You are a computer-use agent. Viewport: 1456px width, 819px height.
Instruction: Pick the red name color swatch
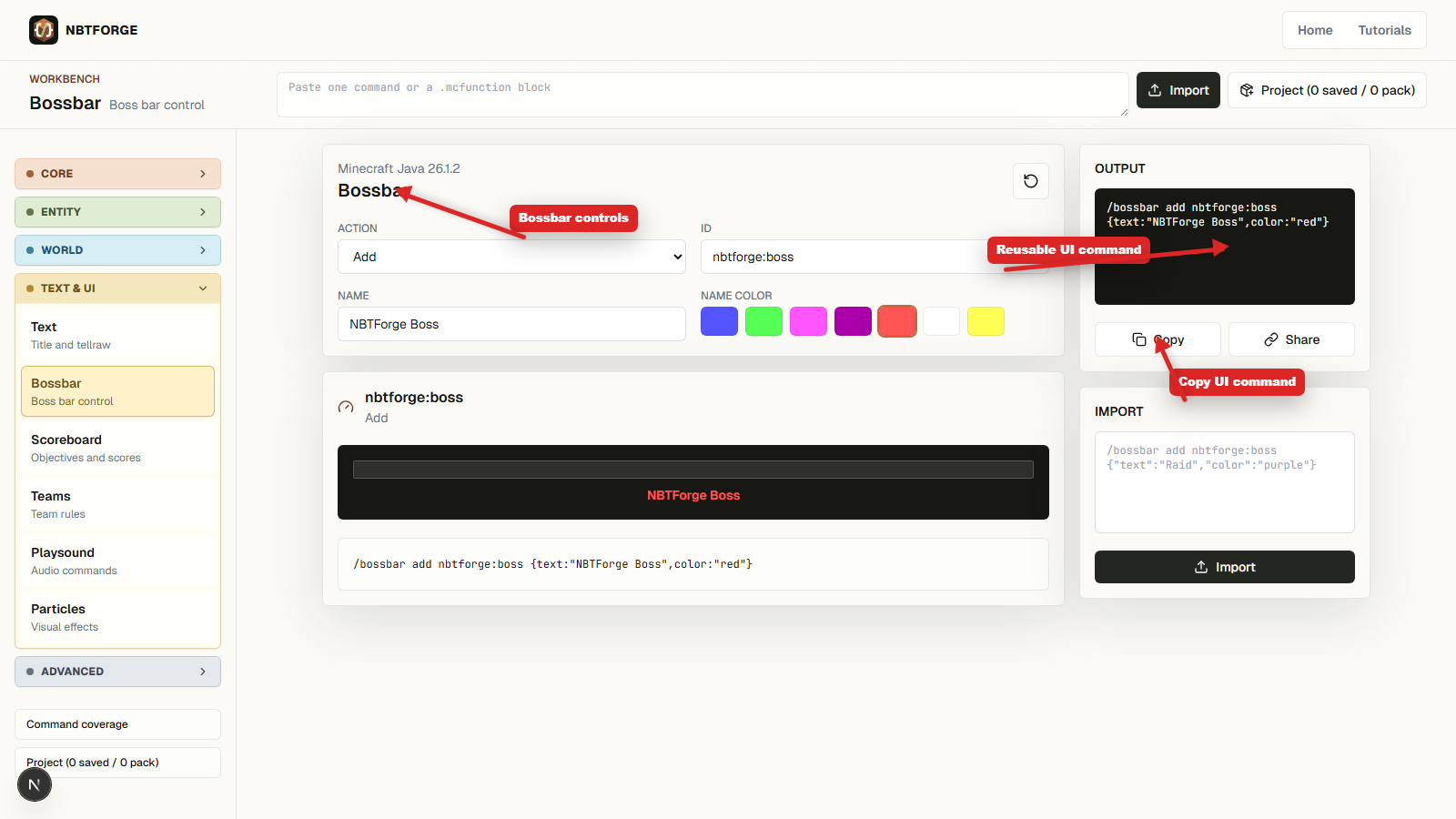click(x=897, y=321)
